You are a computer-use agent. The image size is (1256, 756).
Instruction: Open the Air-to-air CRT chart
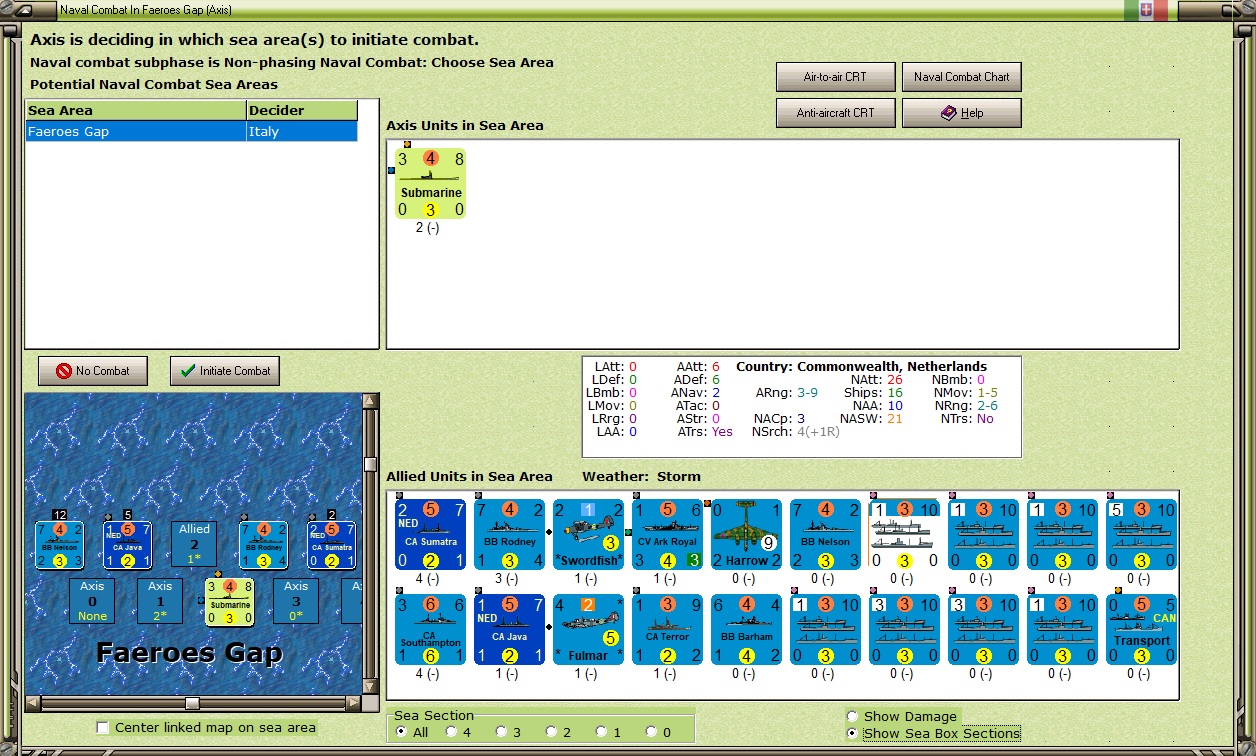tap(835, 77)
